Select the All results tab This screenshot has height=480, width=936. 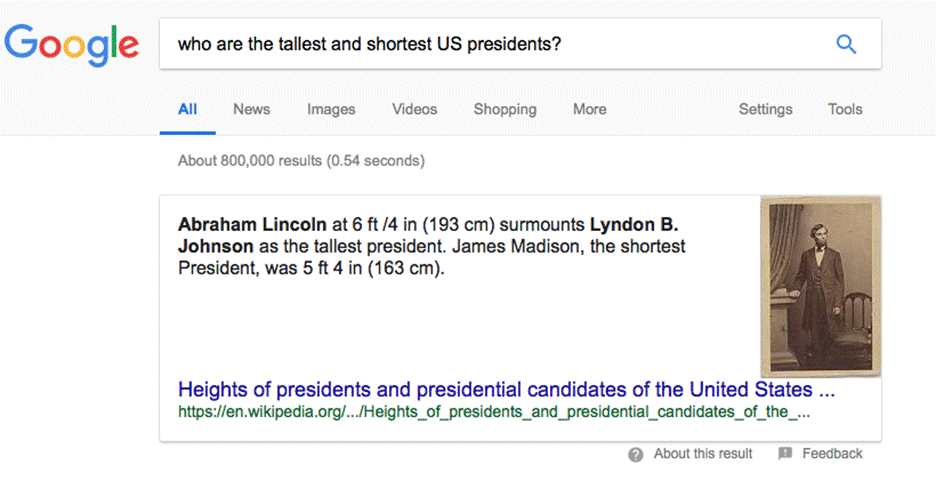tap(187, 109)
